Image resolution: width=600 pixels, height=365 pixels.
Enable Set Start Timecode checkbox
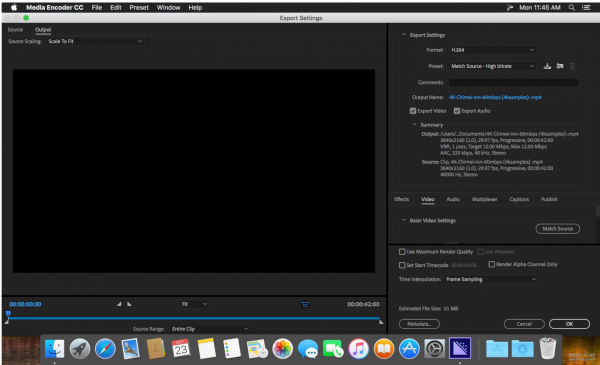coord(402,265)
